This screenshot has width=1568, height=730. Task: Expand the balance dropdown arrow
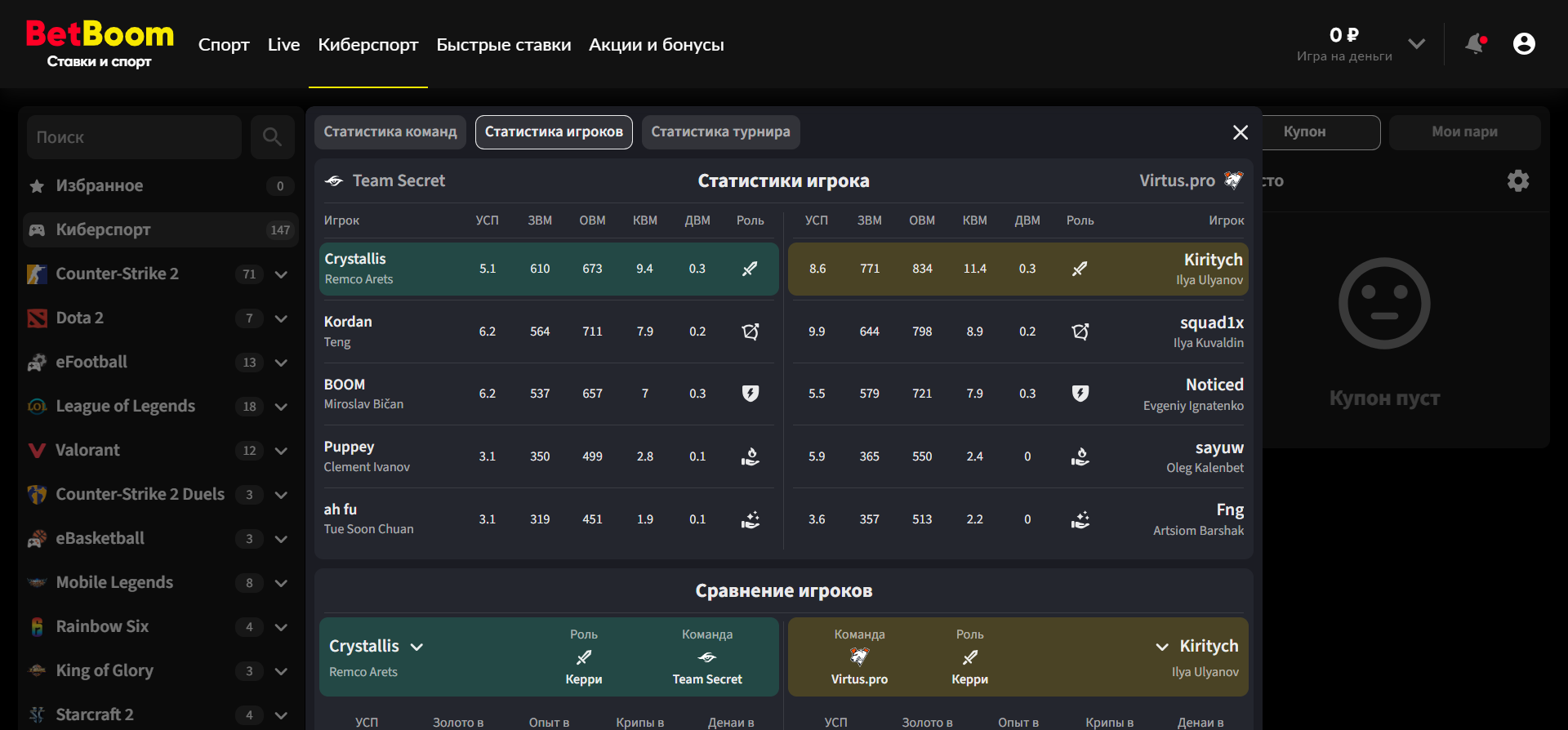(x=1417, y=44)
